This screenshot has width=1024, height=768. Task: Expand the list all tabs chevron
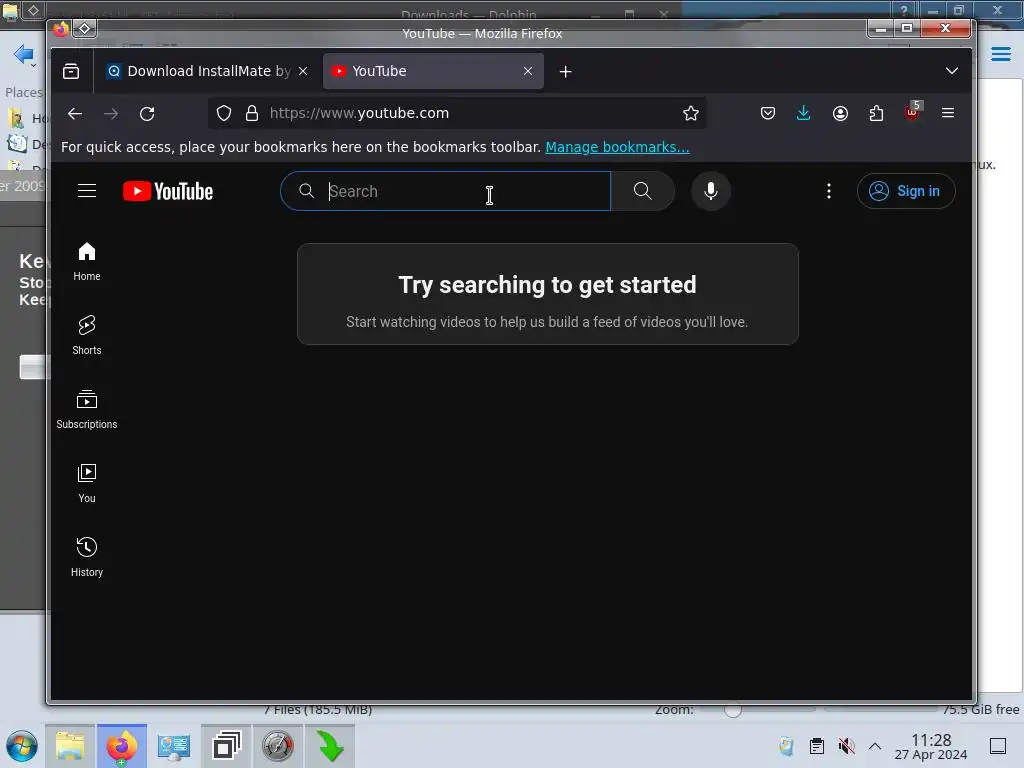(952, 71)
